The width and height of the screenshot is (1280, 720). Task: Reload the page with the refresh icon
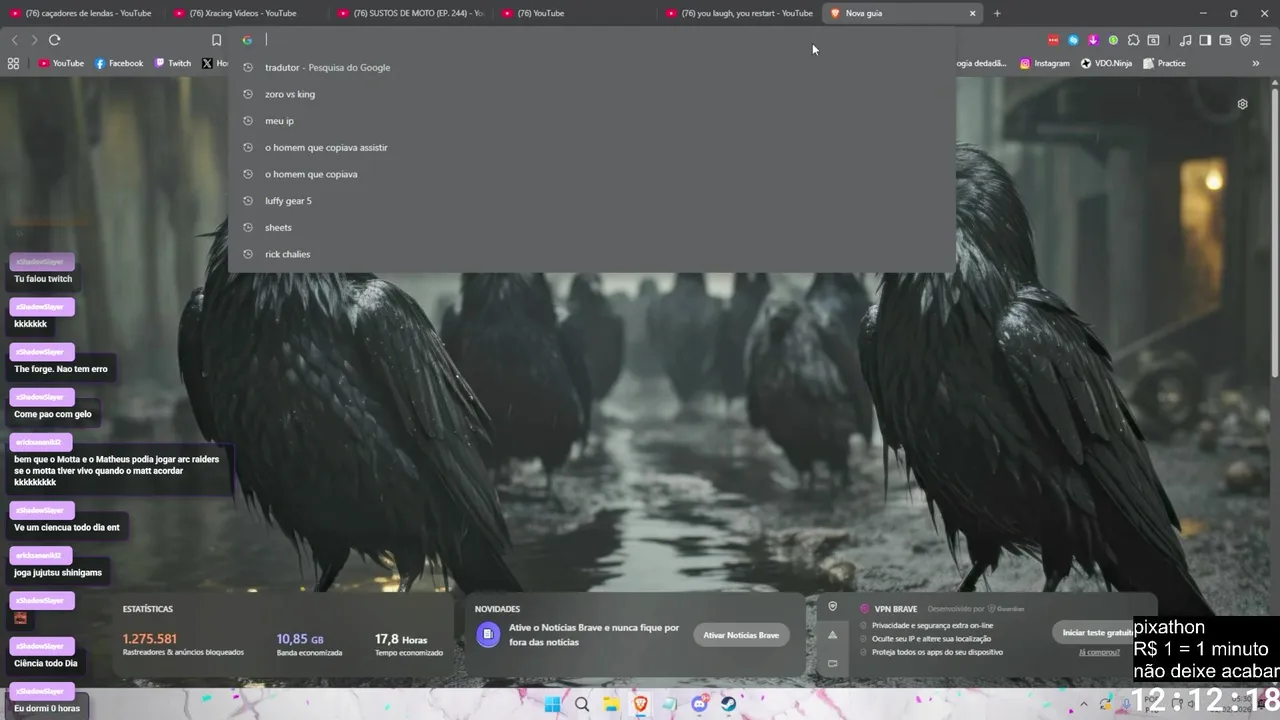pos(54,40)
